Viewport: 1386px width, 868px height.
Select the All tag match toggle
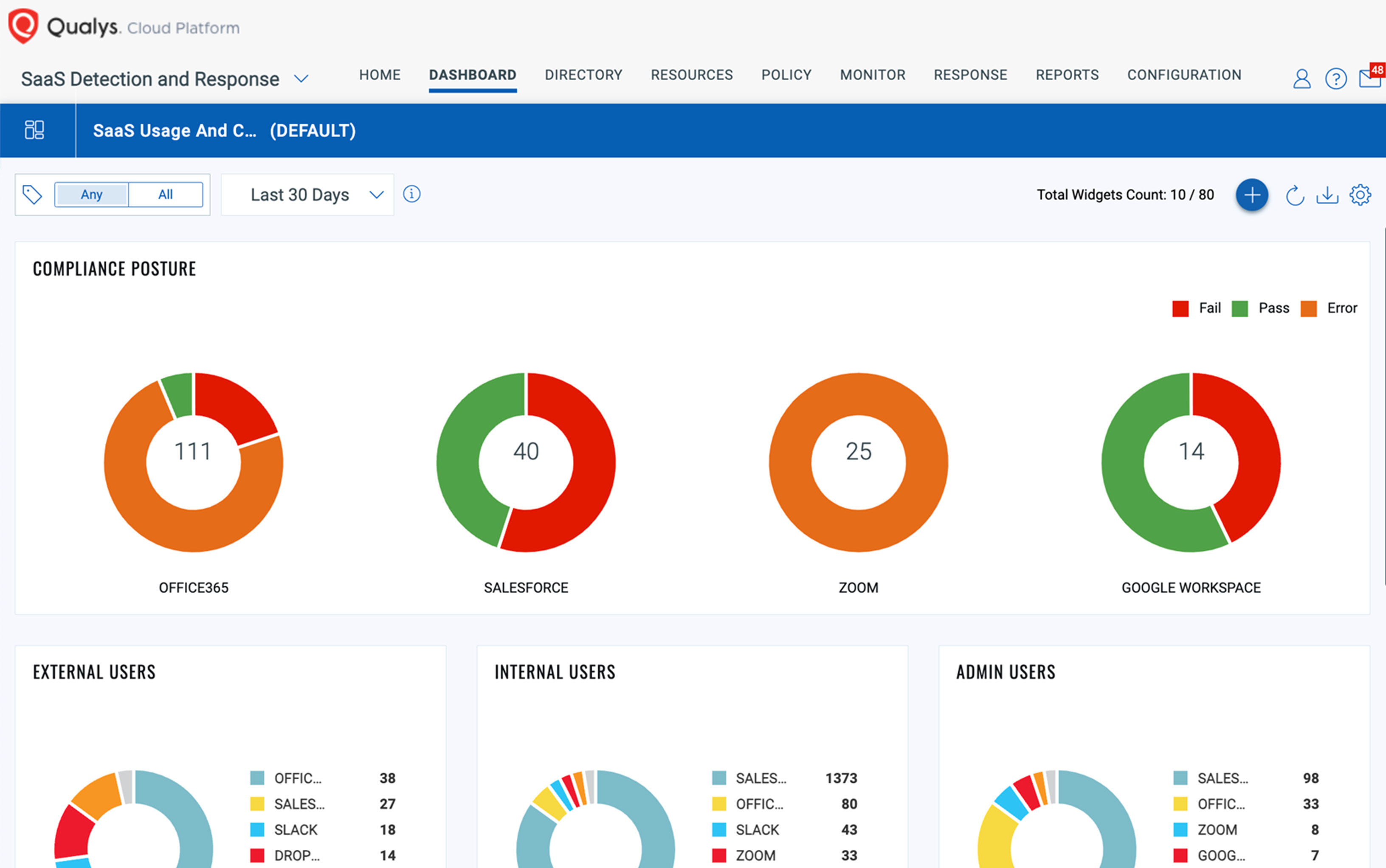pos(165,194)
